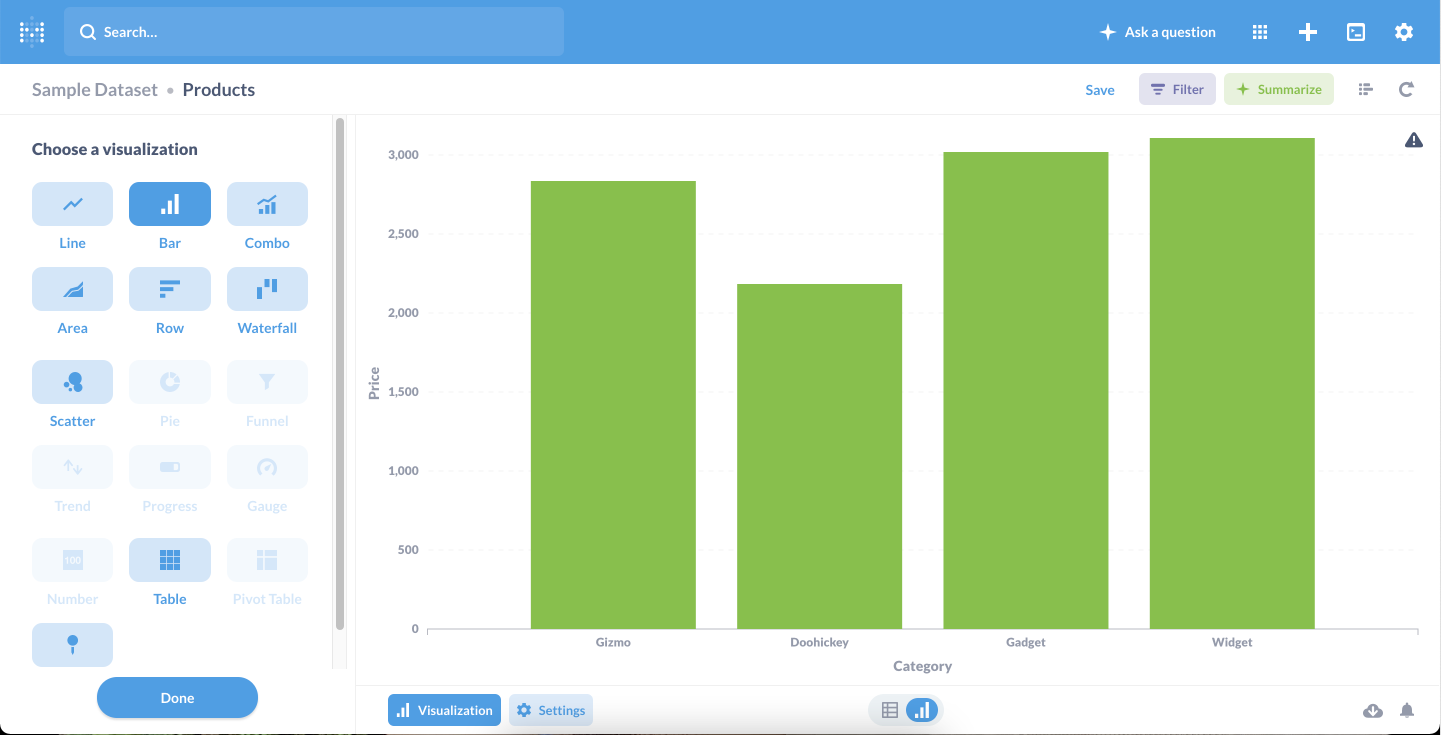1441x735 pixels.
Task: Switch to the Table visualization
Action: click(170, 560)
